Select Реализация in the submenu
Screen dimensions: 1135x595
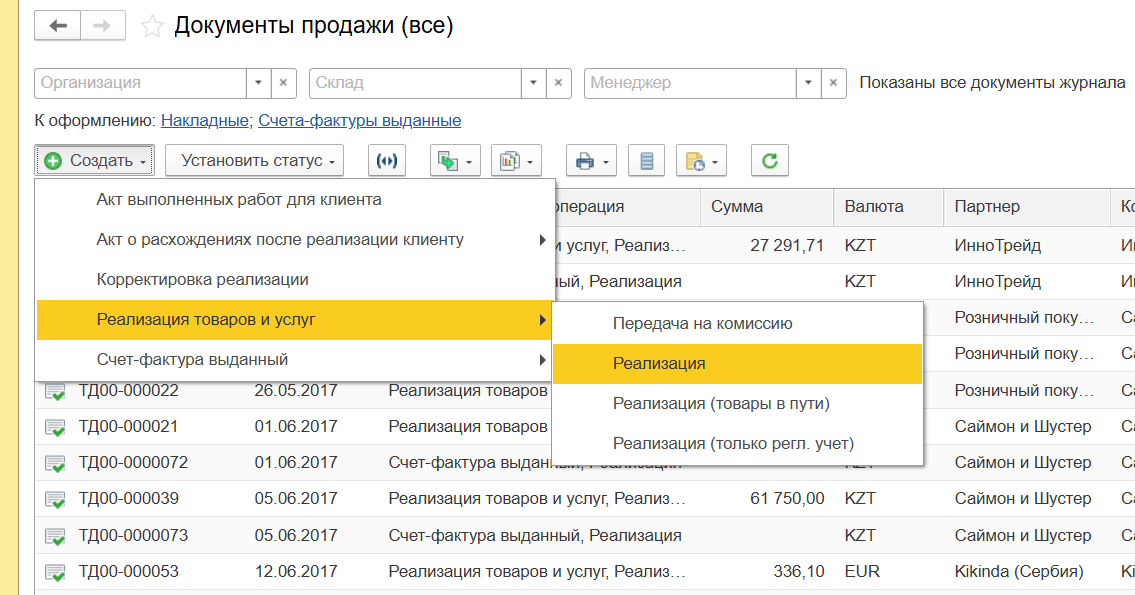[x=660, y=364]
